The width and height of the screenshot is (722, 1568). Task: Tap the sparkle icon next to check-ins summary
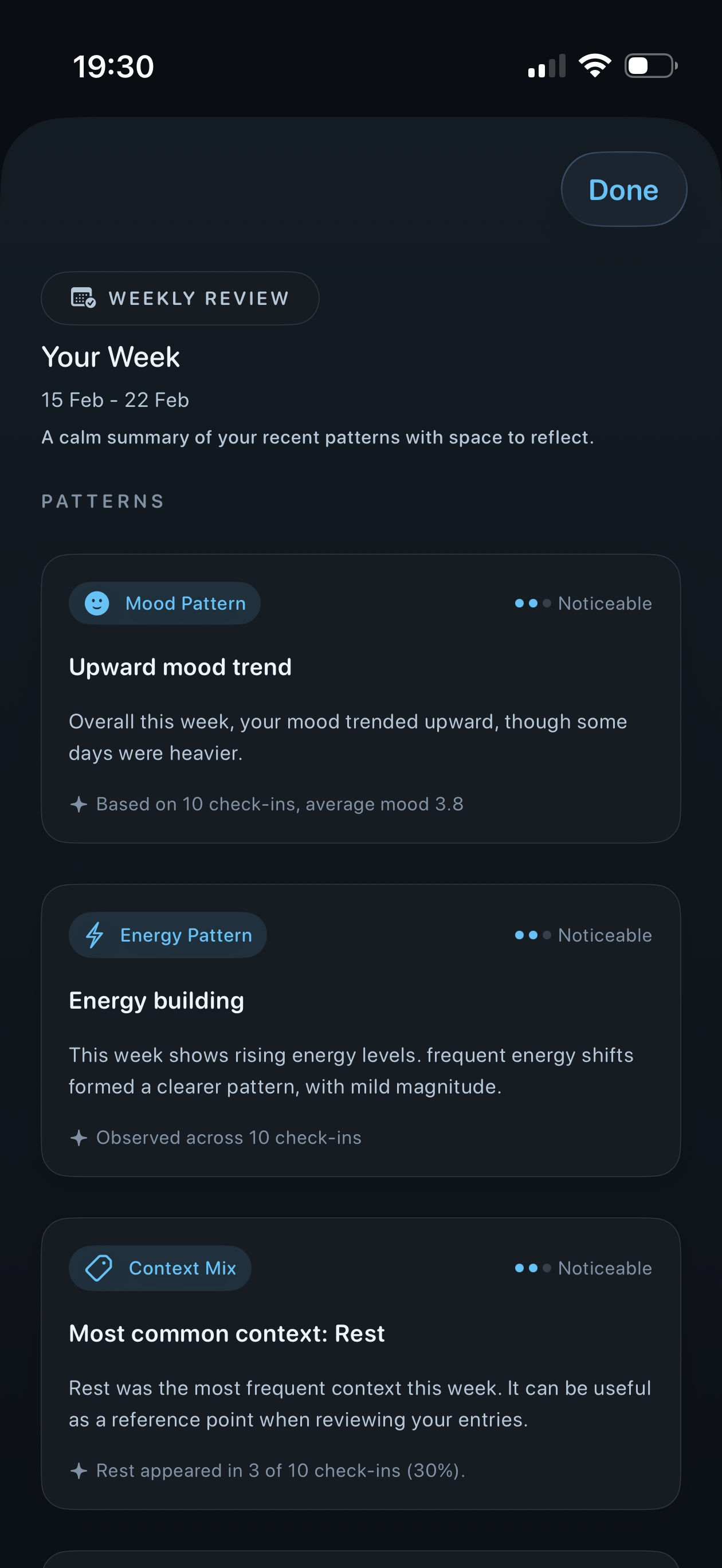pos(79,803)
